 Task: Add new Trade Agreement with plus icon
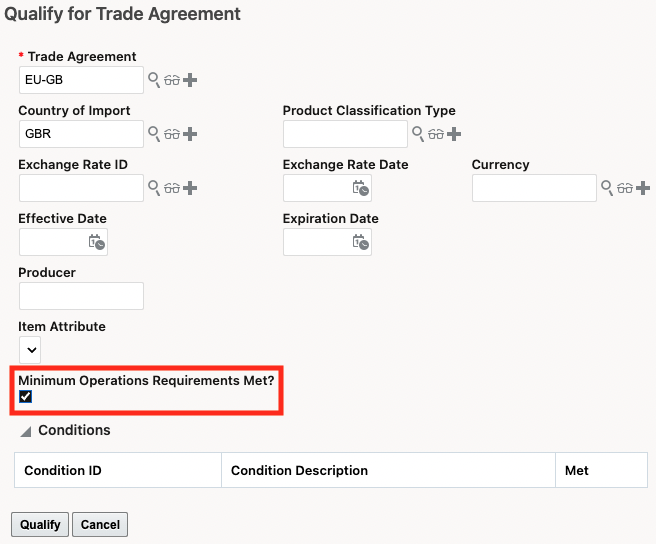click(x=190, y=80)
